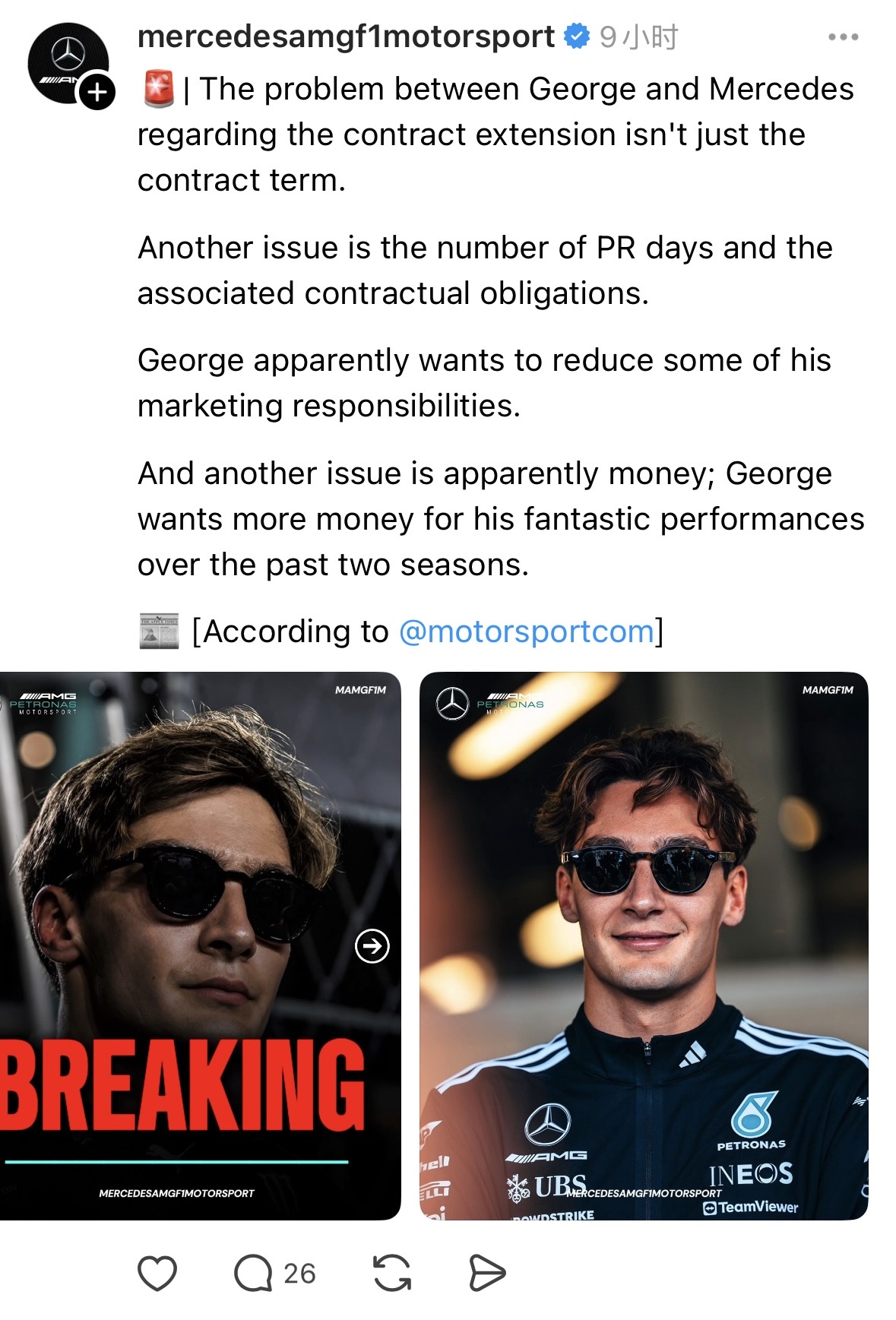Tap the 26 comments count

point(299,1273)
